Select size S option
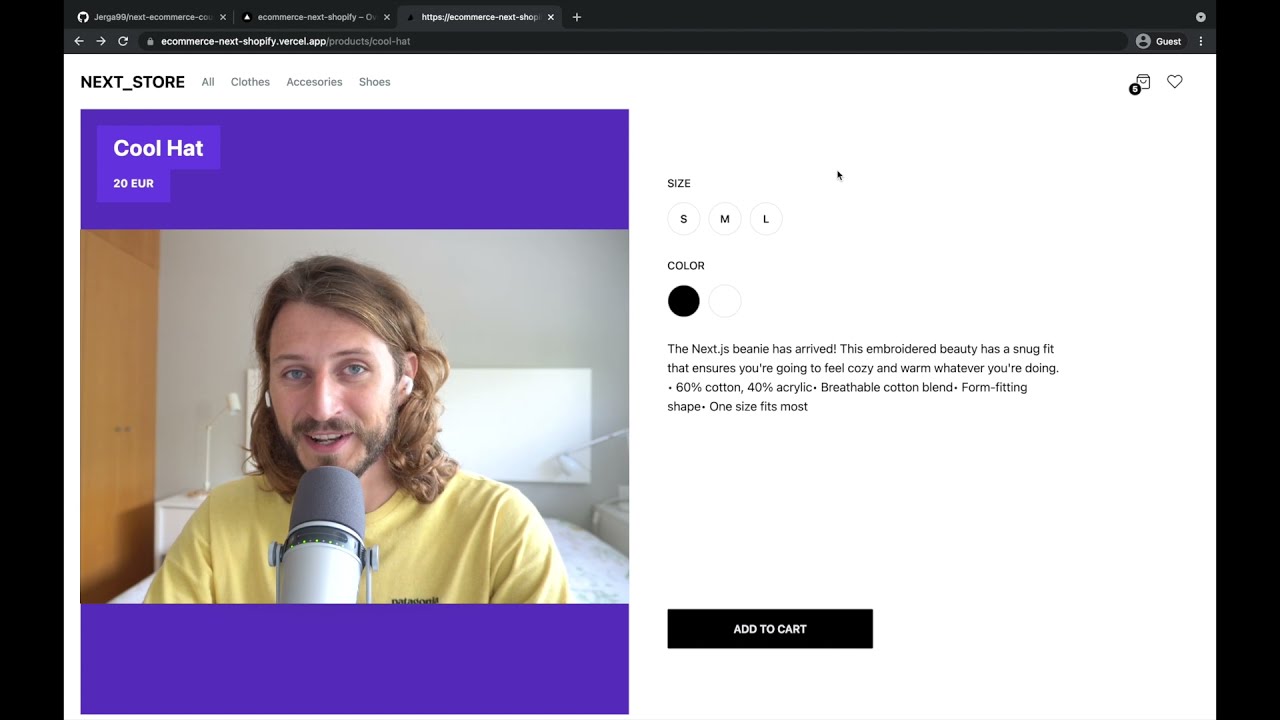This screenshot has width=1280, height=720. [x=684, y=219]
